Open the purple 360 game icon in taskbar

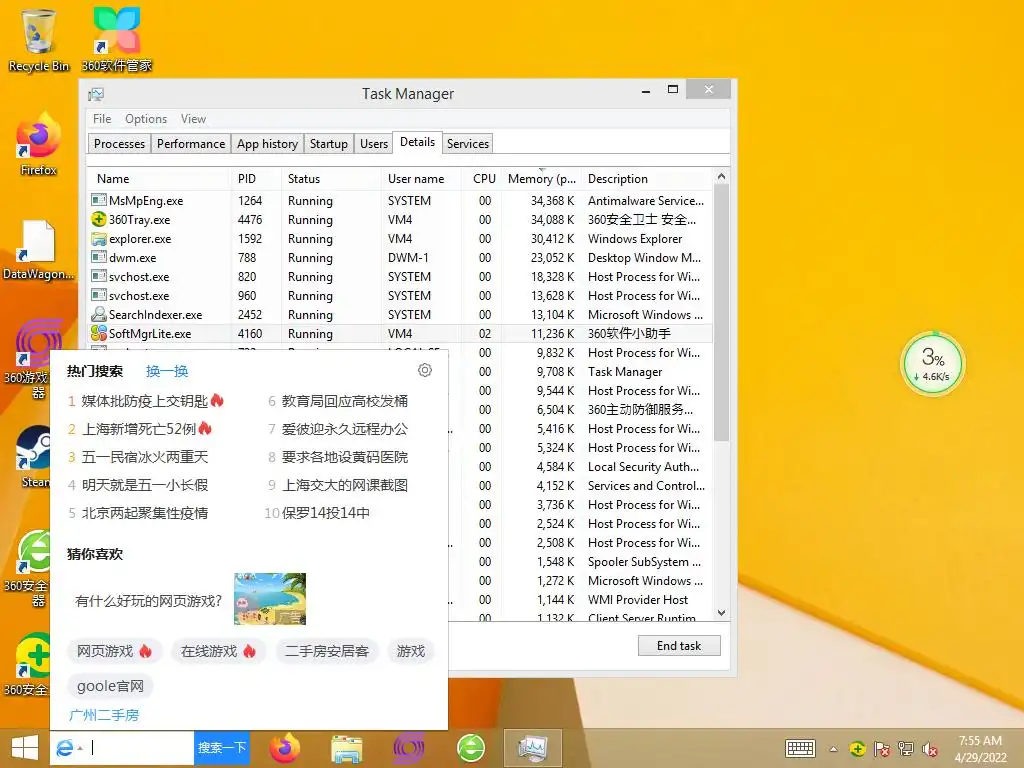point(409,748)
